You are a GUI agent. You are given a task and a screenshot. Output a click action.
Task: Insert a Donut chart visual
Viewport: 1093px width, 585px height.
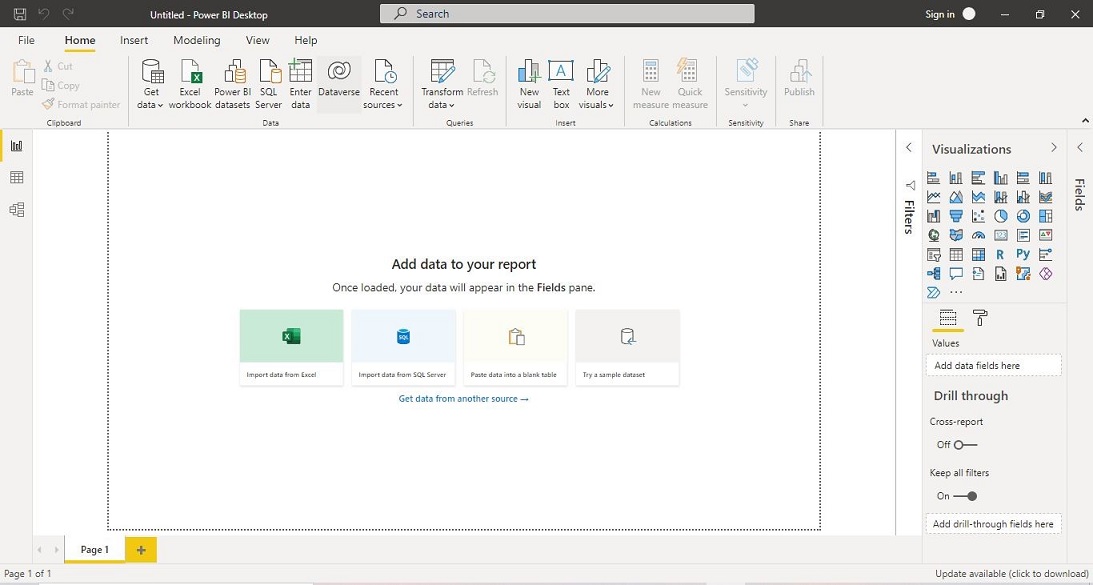1023,216
